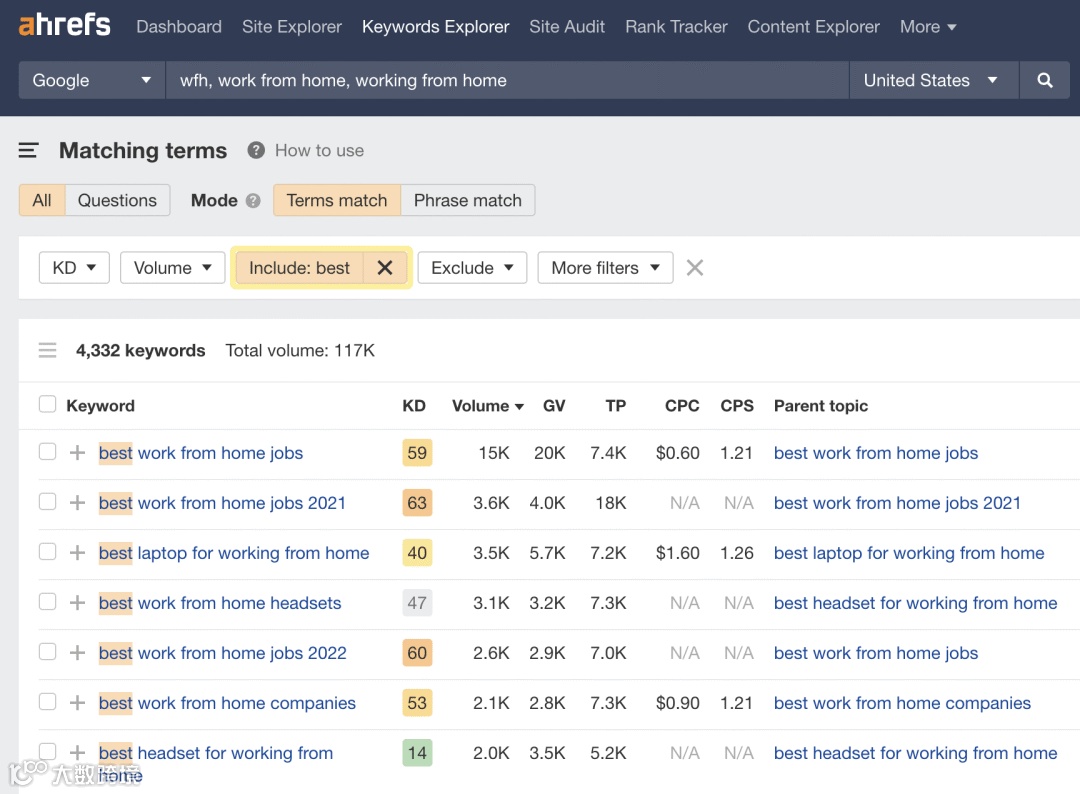
Task: Check the best headset for working from row
Action: tap(48, 751)
